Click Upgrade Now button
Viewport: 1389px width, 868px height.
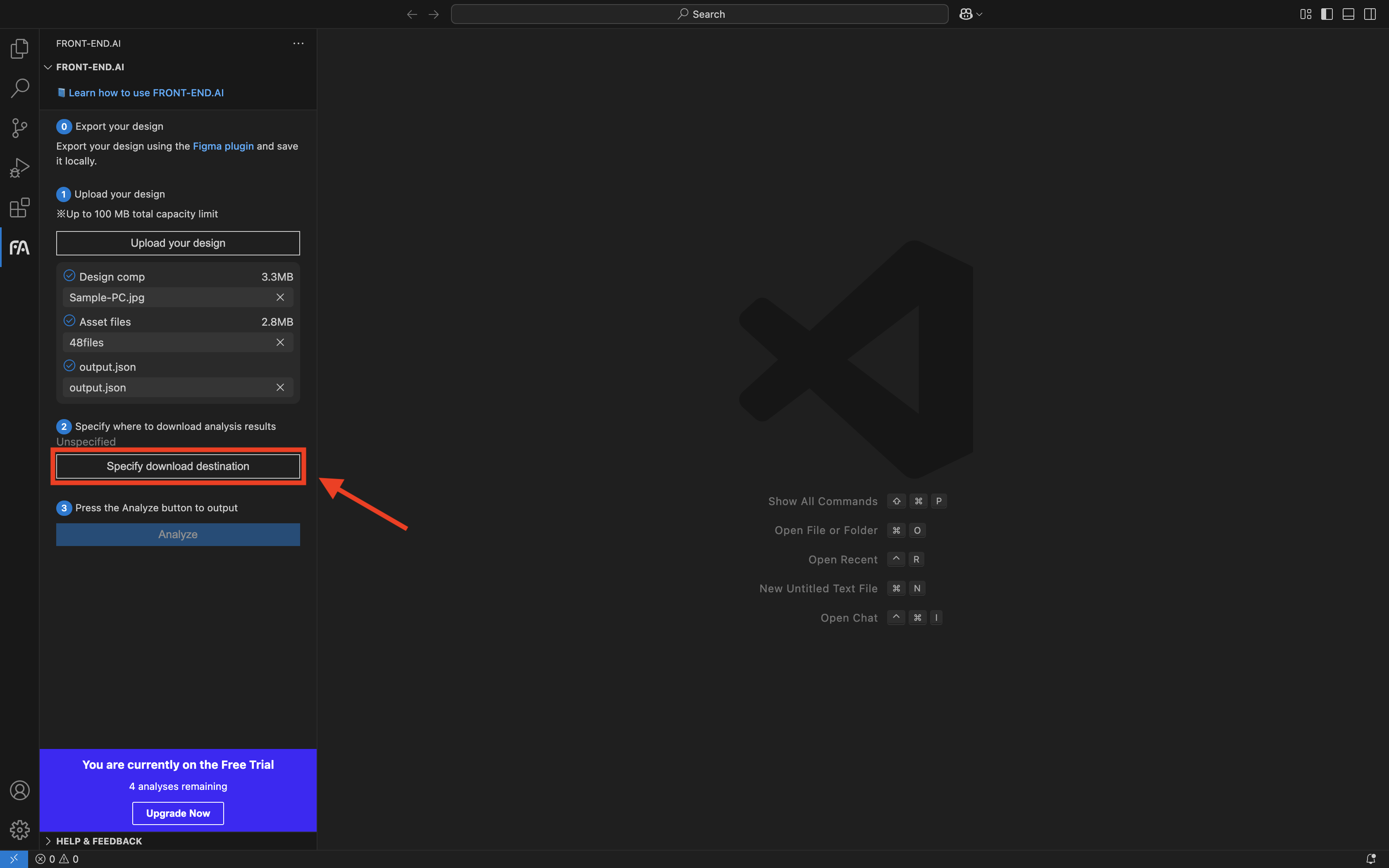[x=178, y=813]
